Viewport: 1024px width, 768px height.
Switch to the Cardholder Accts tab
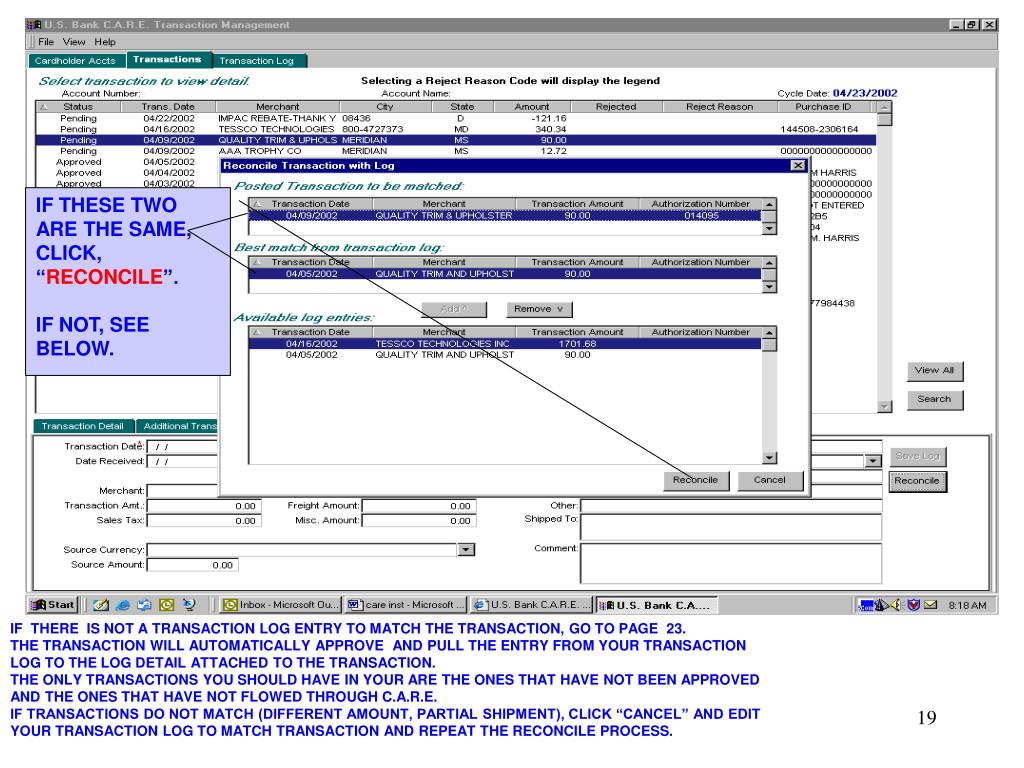(76, 61)
